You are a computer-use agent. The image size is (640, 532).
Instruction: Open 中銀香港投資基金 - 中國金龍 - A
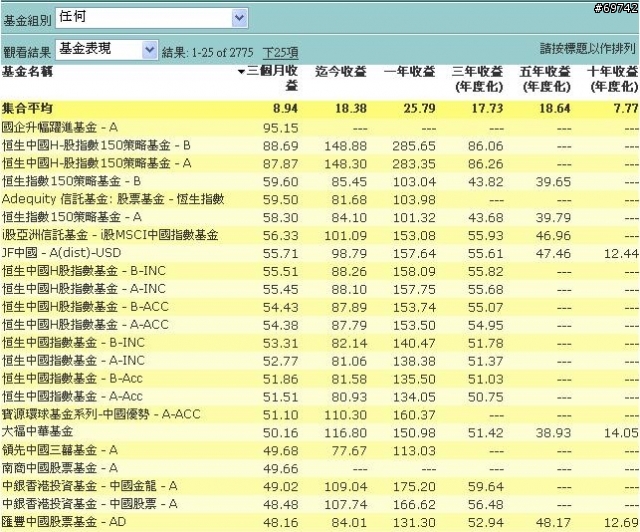coord(89,486)
